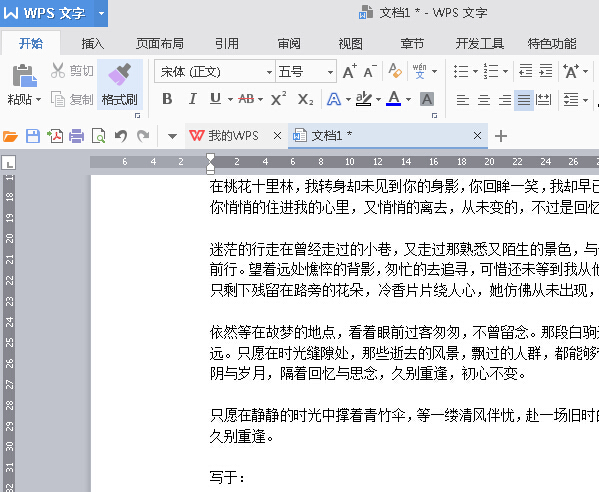The height and width of the screenshot is (492, 599).
Task: Open the 页面布局 ribbon tab
Action: (x=160, y=44)
